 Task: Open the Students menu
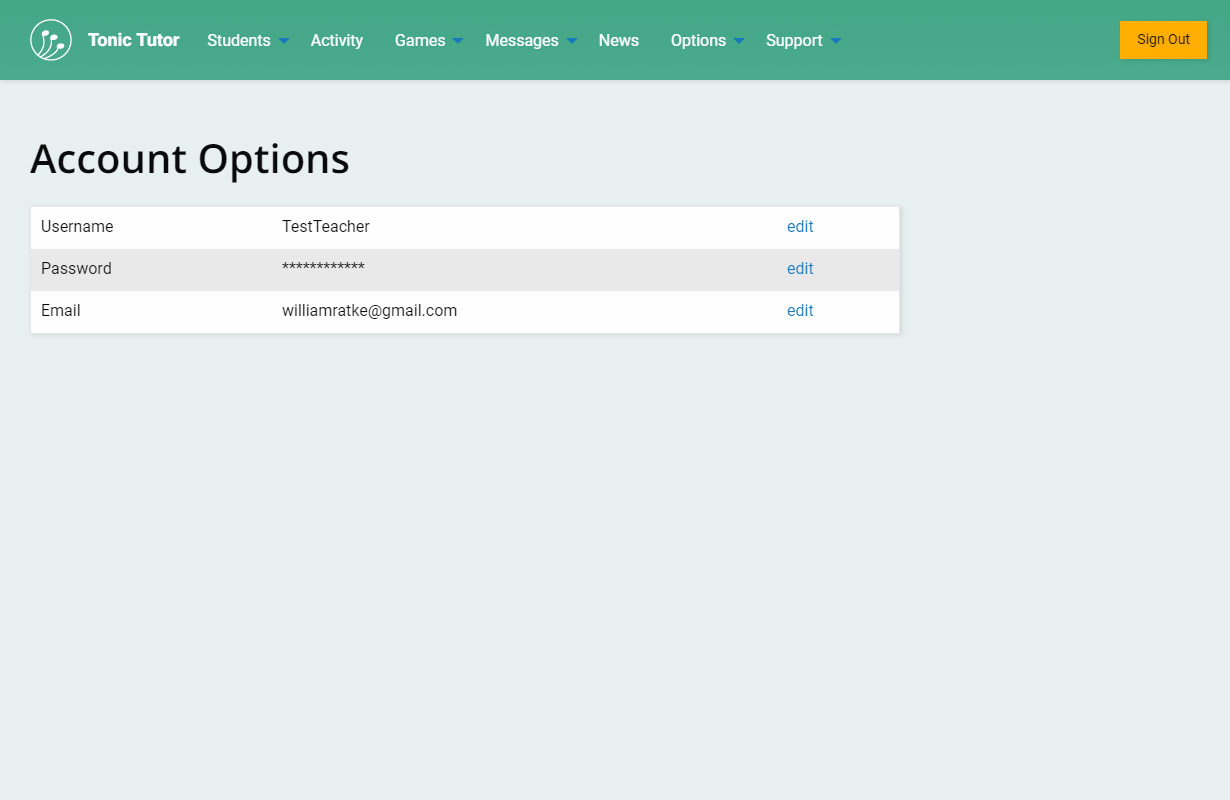(x=238, y=40)
